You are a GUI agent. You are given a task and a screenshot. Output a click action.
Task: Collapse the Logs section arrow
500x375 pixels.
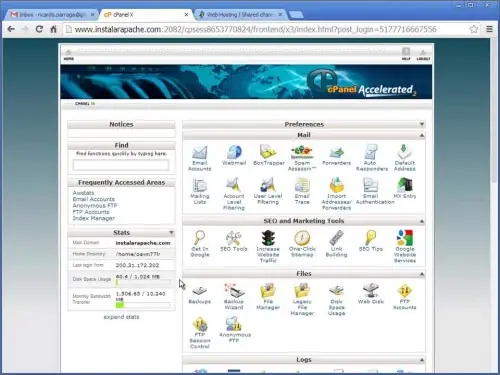click(422, 360)
